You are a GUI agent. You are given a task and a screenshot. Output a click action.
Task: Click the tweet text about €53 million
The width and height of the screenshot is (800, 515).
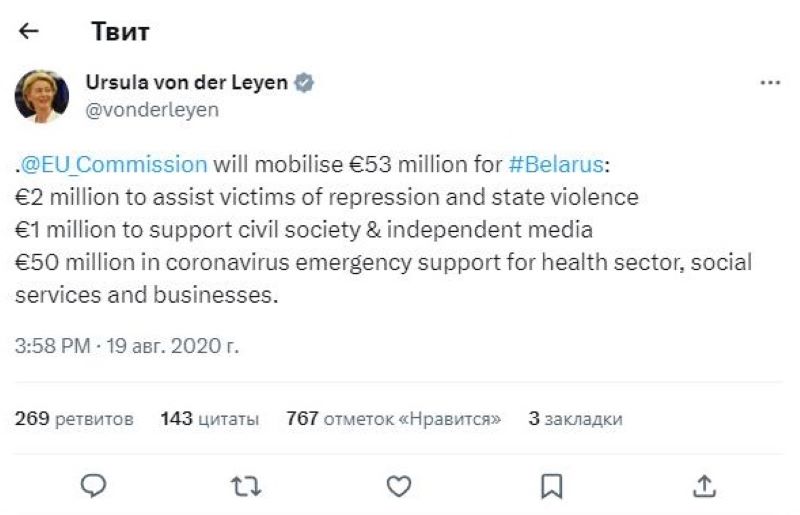click(x=380, y=231)
